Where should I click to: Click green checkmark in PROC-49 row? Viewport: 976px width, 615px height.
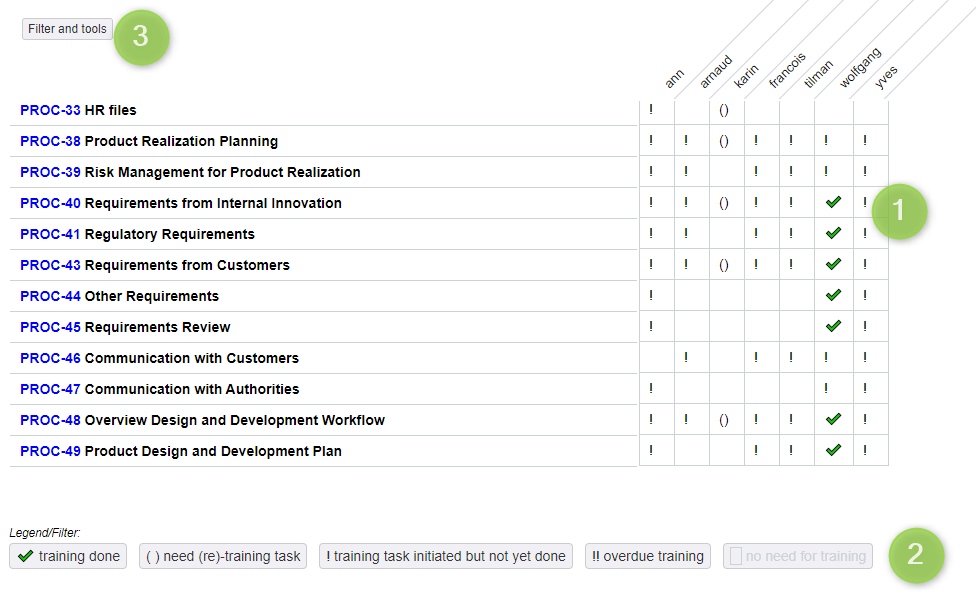(833, 450)
